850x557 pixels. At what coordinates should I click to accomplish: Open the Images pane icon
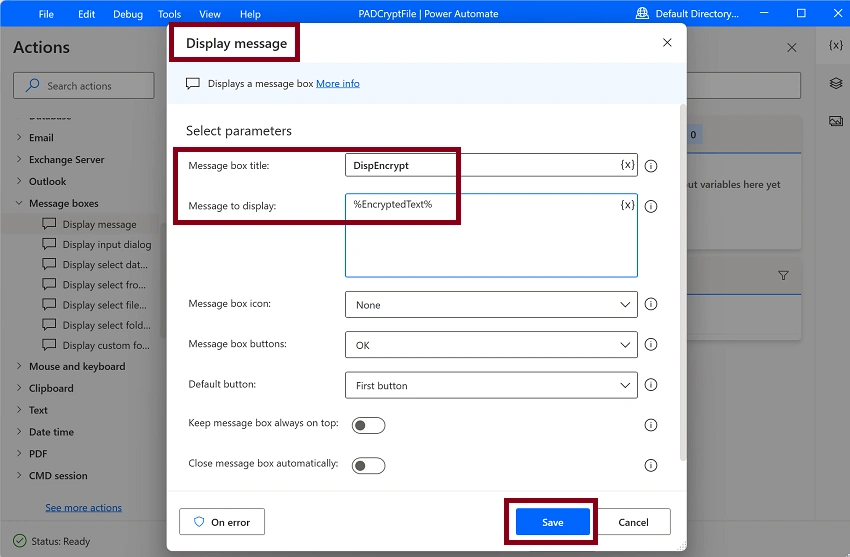(x=836, y=121)
